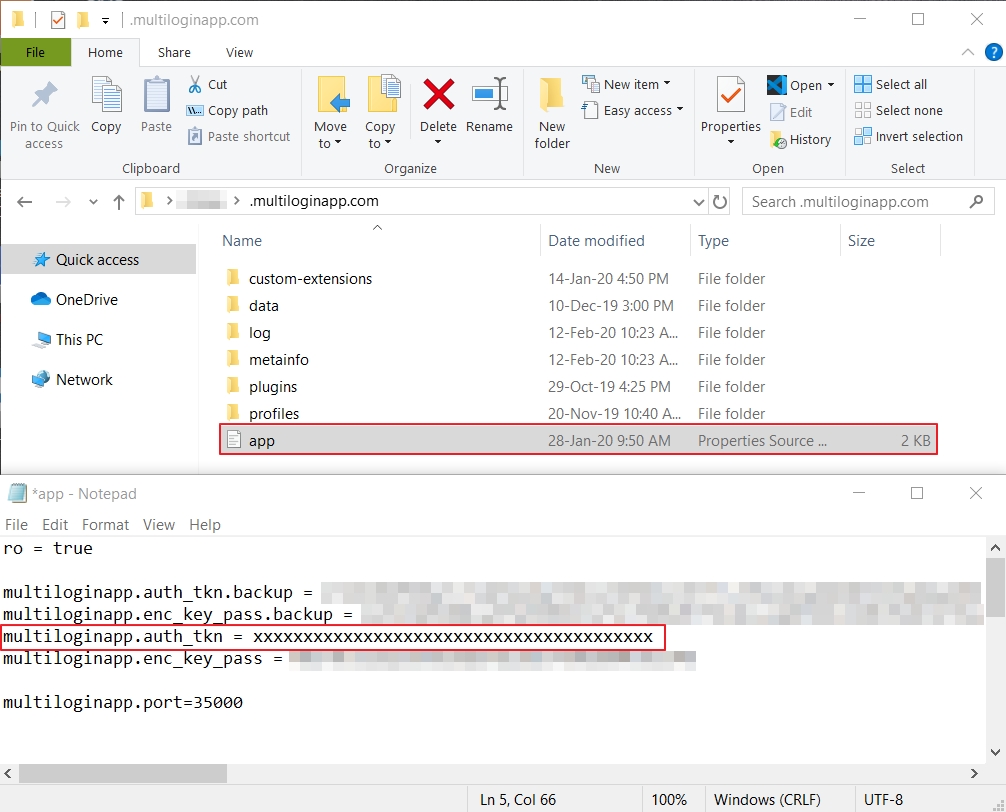Switch to the View ribbon tab

pyautogui.click(x=239, y=52)
